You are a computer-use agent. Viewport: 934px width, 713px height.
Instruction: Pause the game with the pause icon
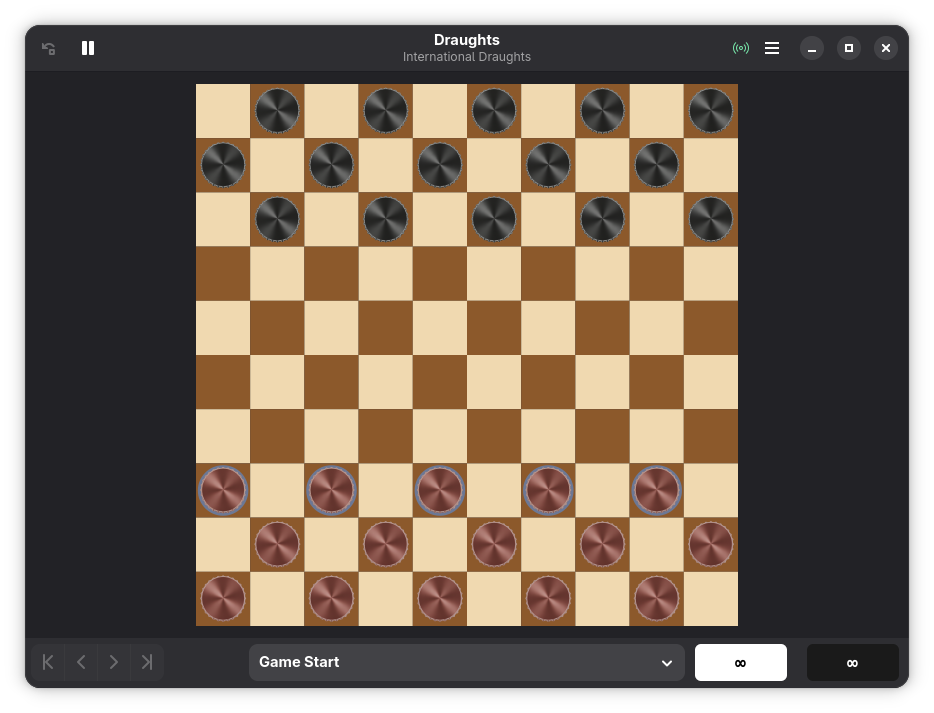click(88, 48)
